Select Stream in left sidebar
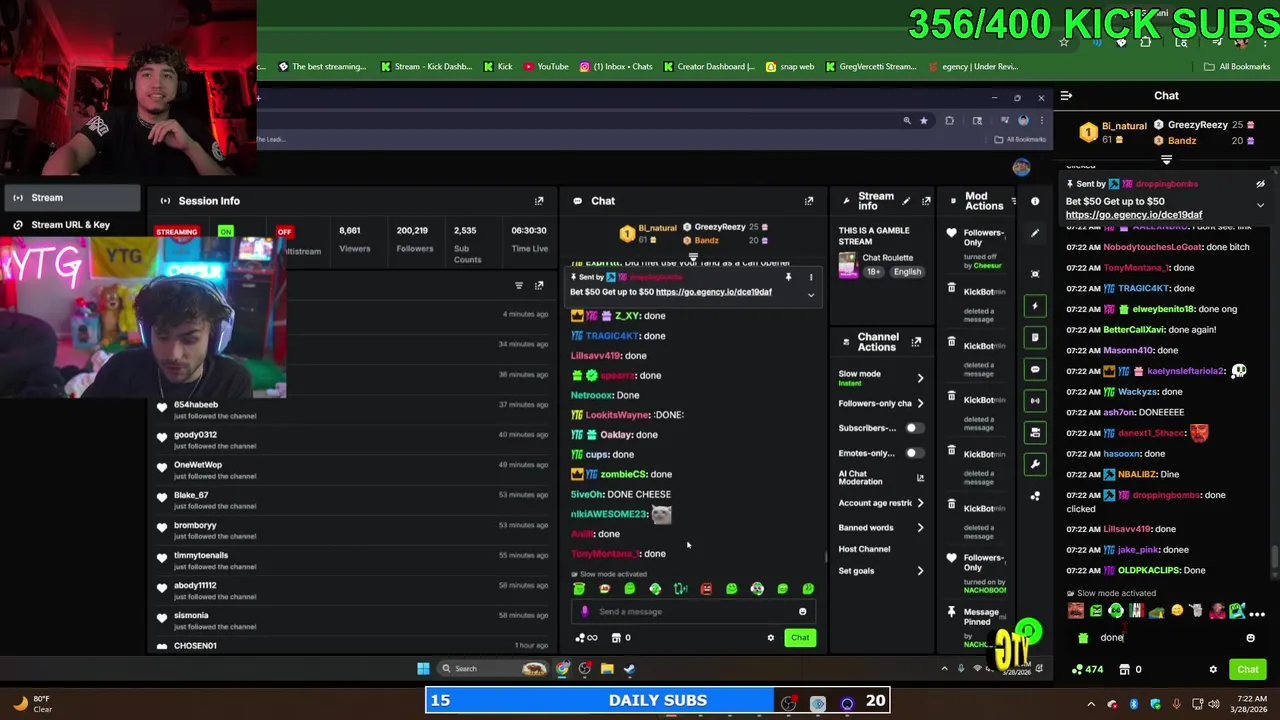 click(70, 198)
